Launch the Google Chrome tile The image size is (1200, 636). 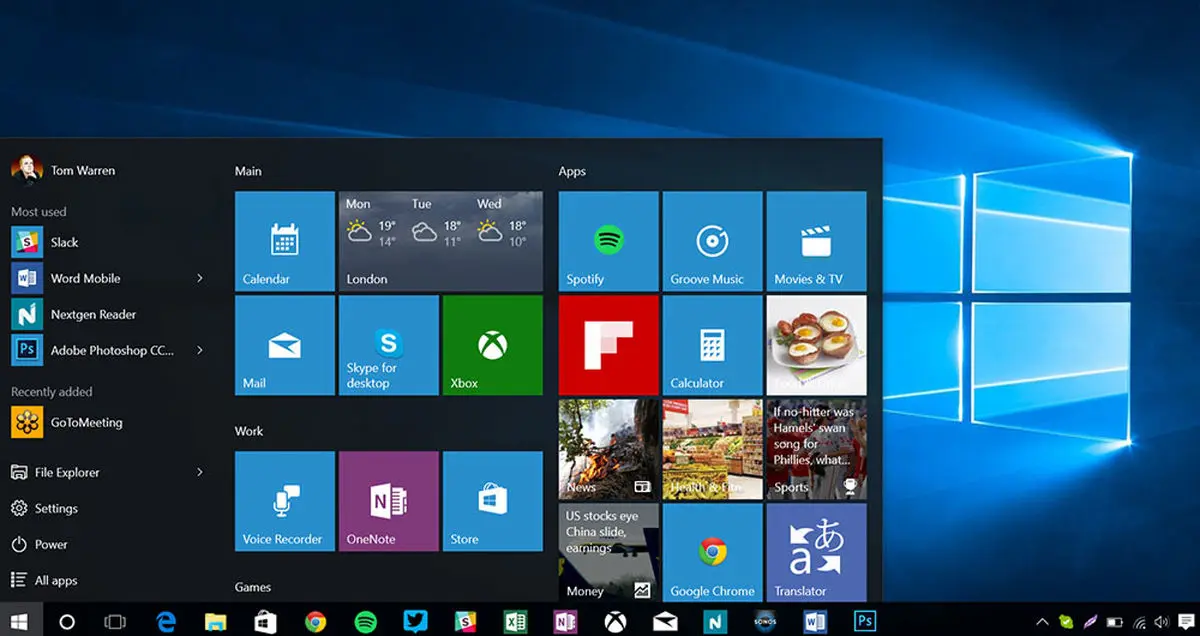pos(712,553)
